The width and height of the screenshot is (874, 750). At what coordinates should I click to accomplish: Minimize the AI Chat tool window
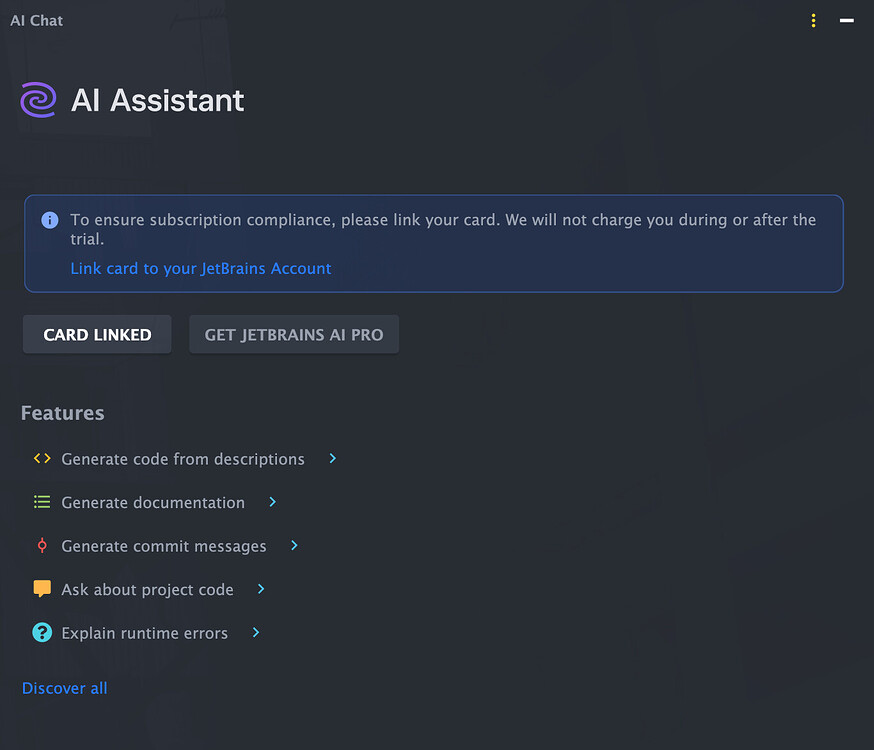pos(847,21)
